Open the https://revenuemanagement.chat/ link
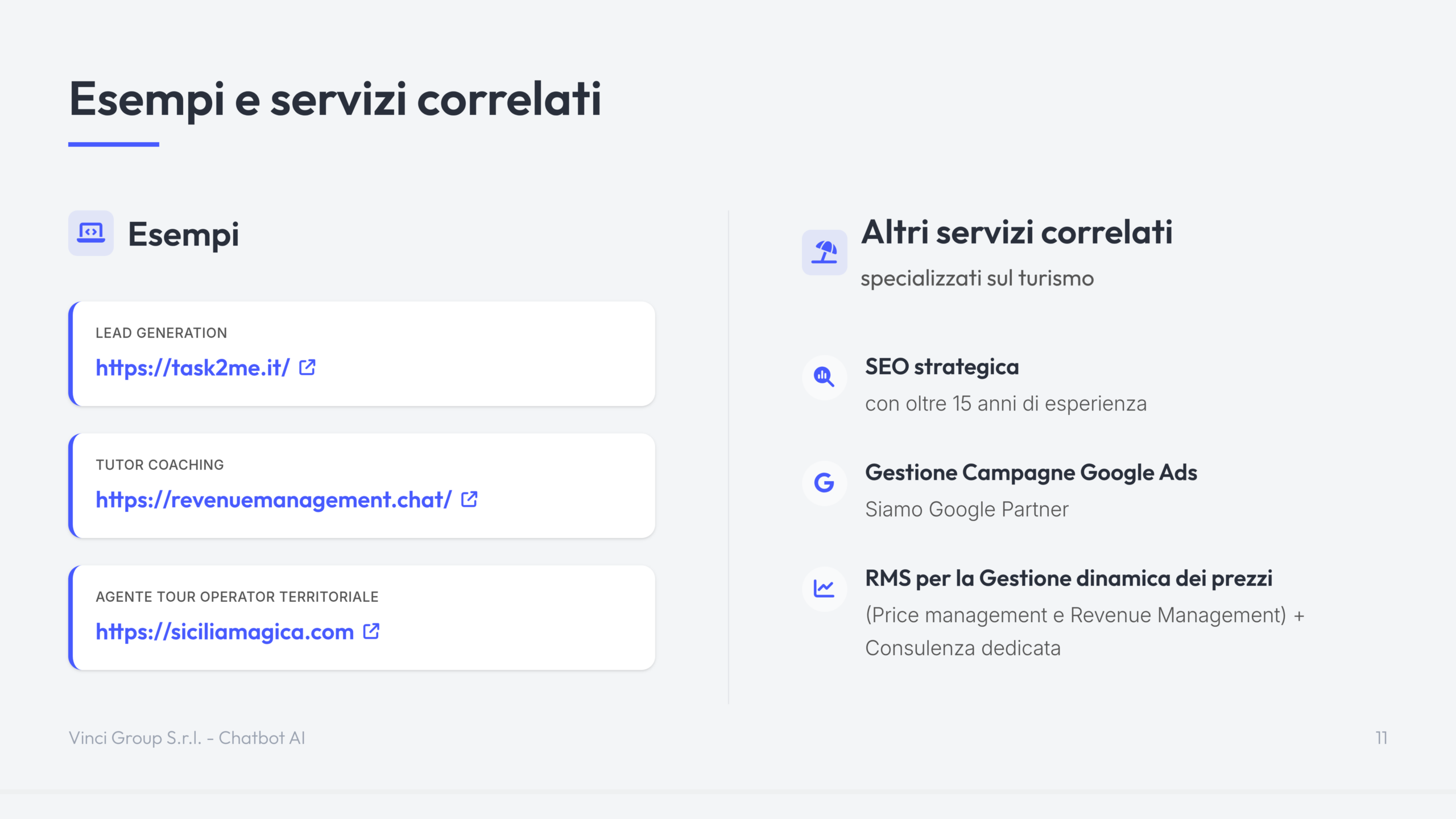Image resolution: width=1456 pixels, height=819 pixels. pyautogui.click(x=274, y=500)
